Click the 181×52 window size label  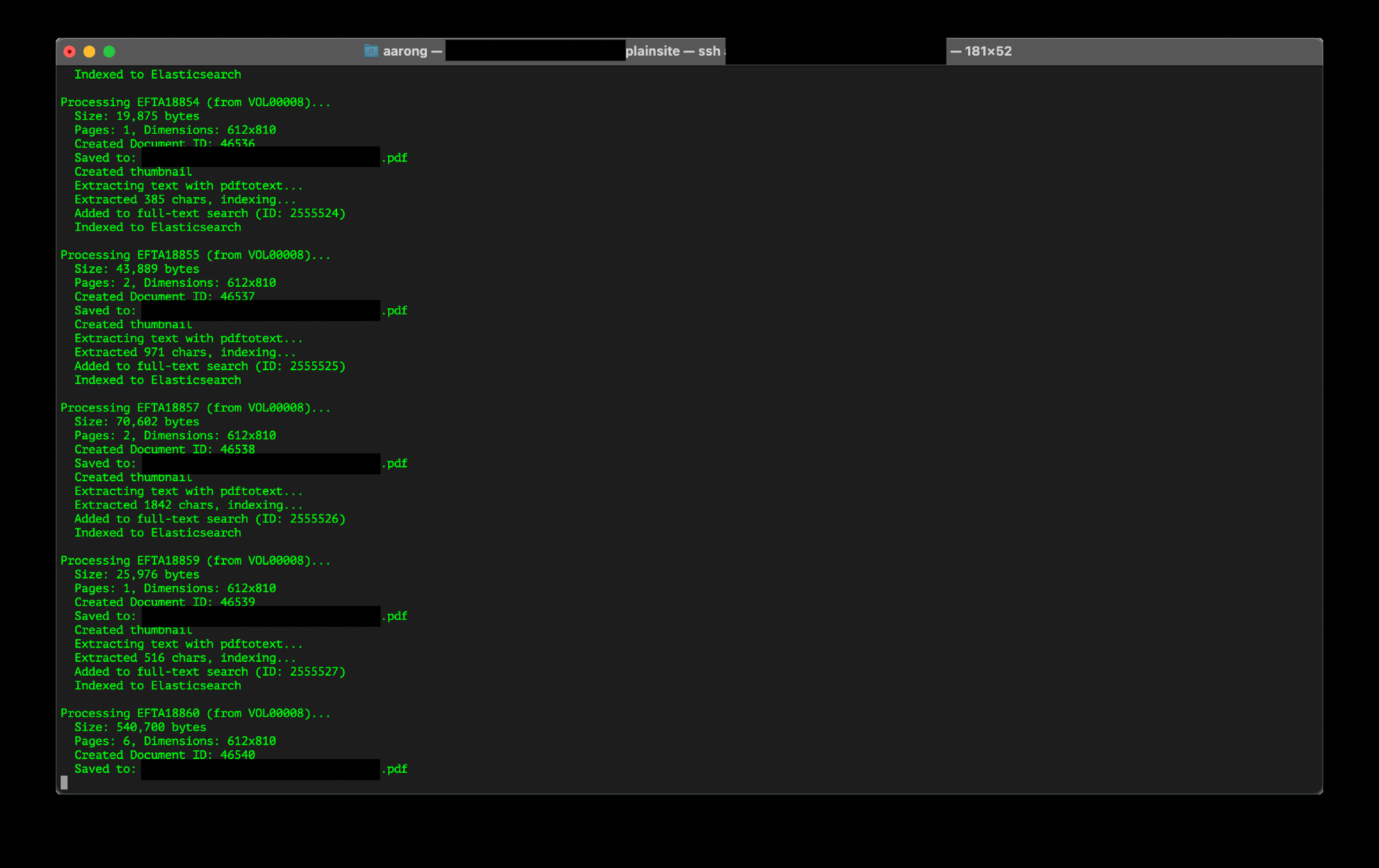tap(987, 51)
